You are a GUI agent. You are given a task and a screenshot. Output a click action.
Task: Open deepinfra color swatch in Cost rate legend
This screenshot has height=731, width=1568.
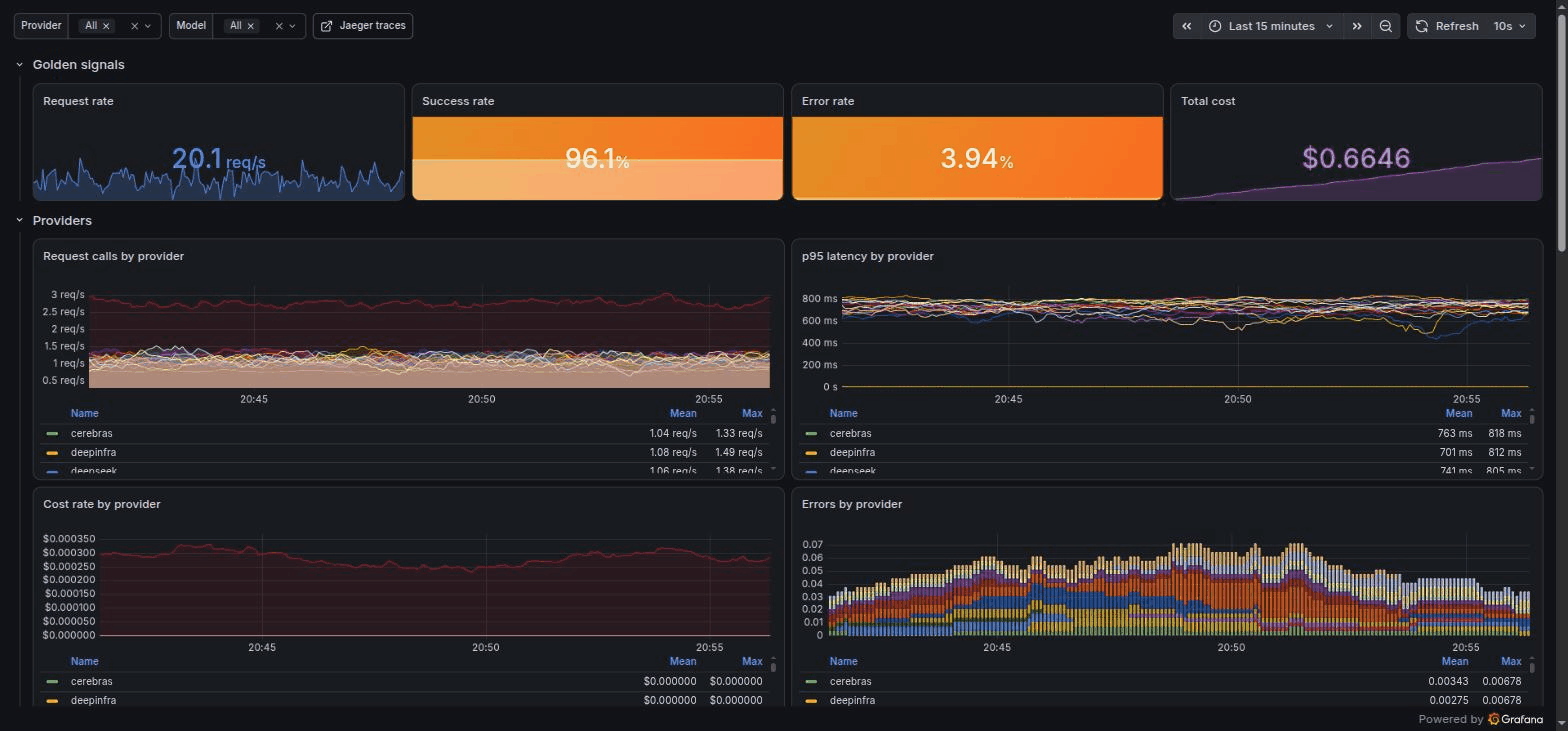pos(52,701)
